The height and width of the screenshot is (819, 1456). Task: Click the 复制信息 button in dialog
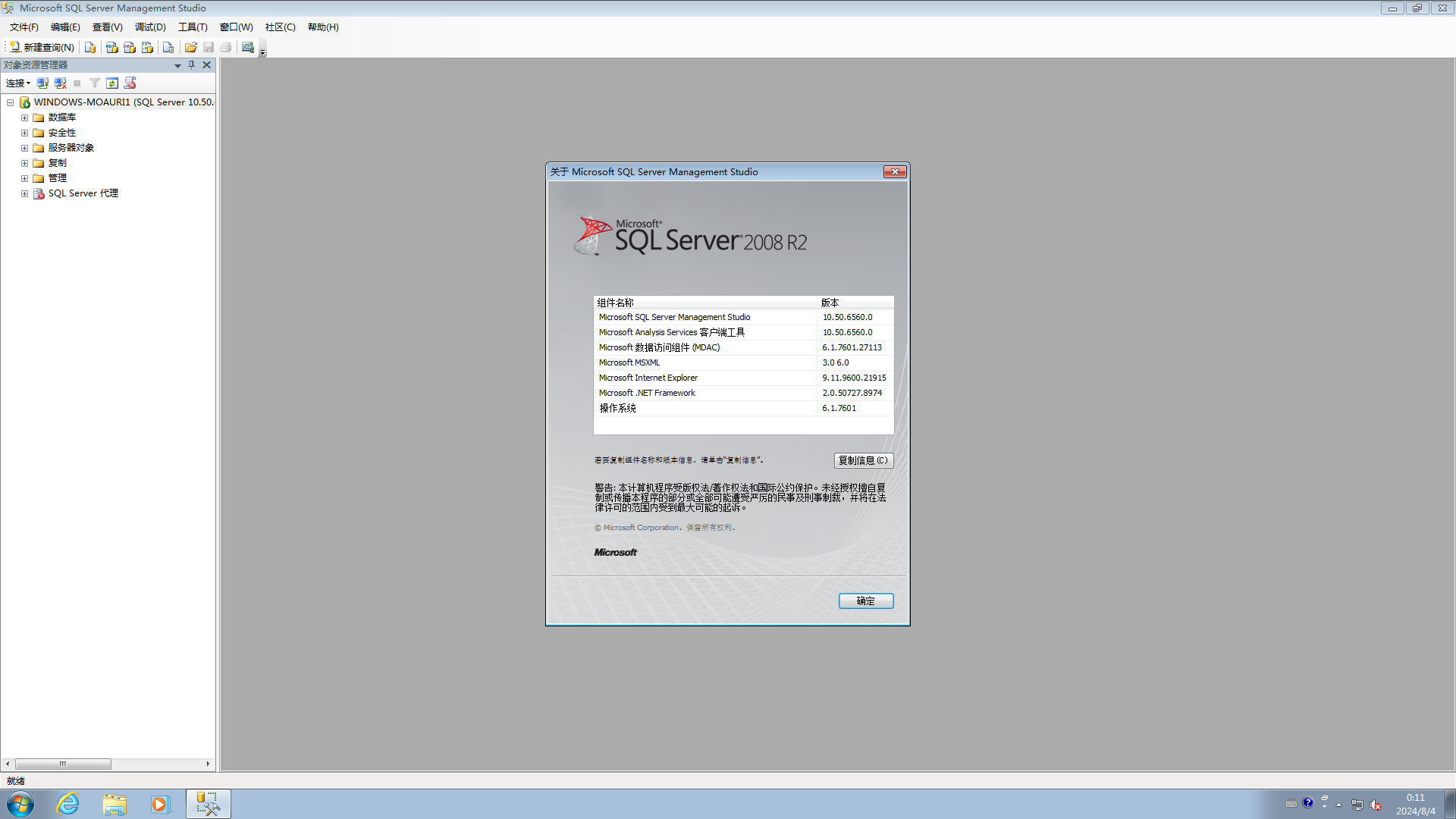[x=862, y=460]
